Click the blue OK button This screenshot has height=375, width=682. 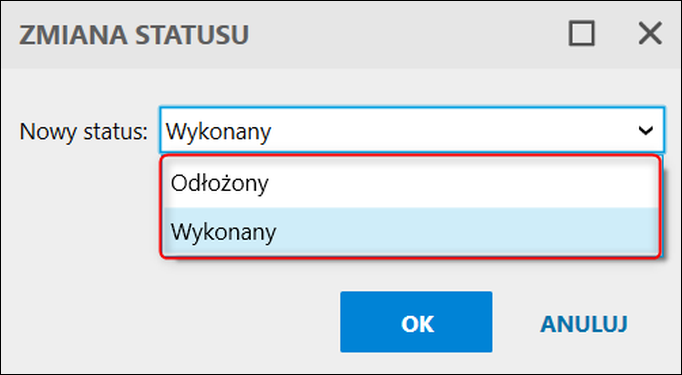point(416,322)
